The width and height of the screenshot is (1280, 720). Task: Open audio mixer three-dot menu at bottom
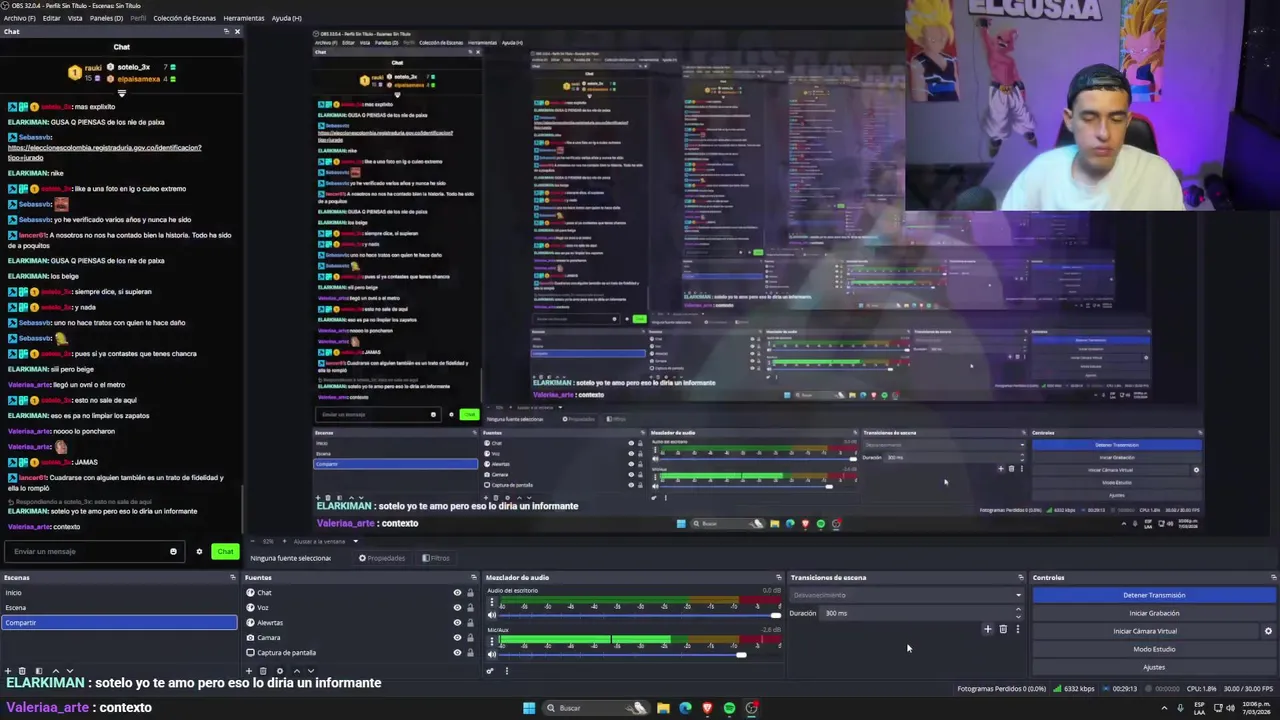click(x=506, y=671)
